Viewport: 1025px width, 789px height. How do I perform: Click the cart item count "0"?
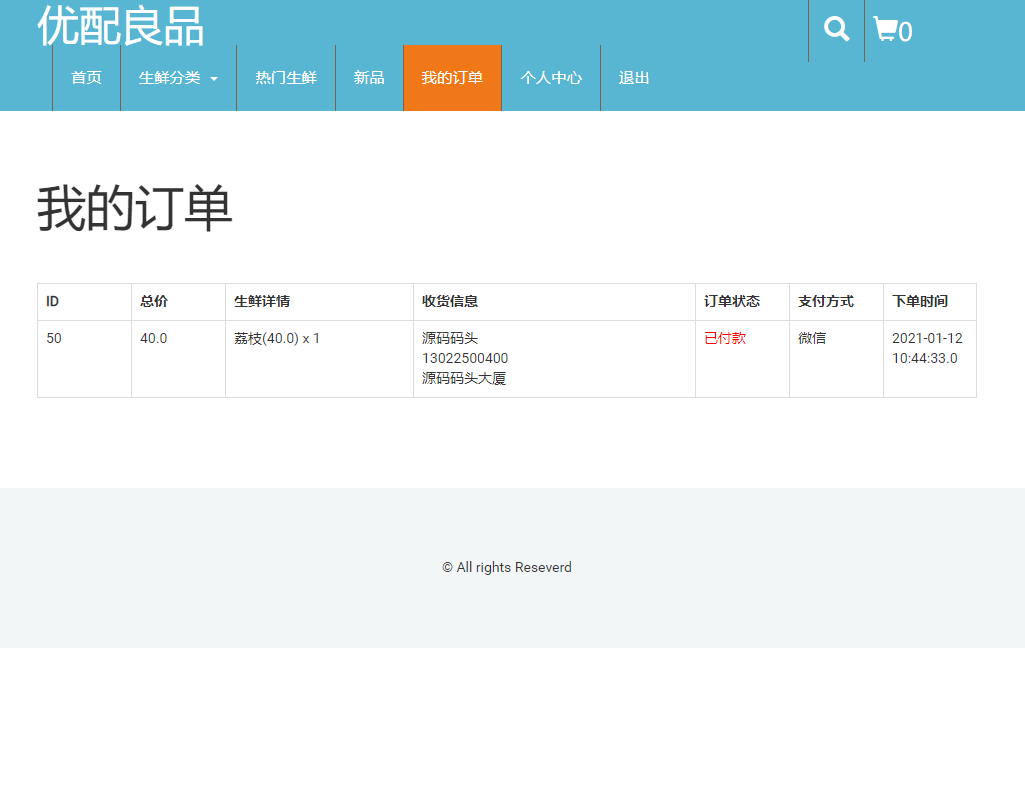[x=907, y=33]
